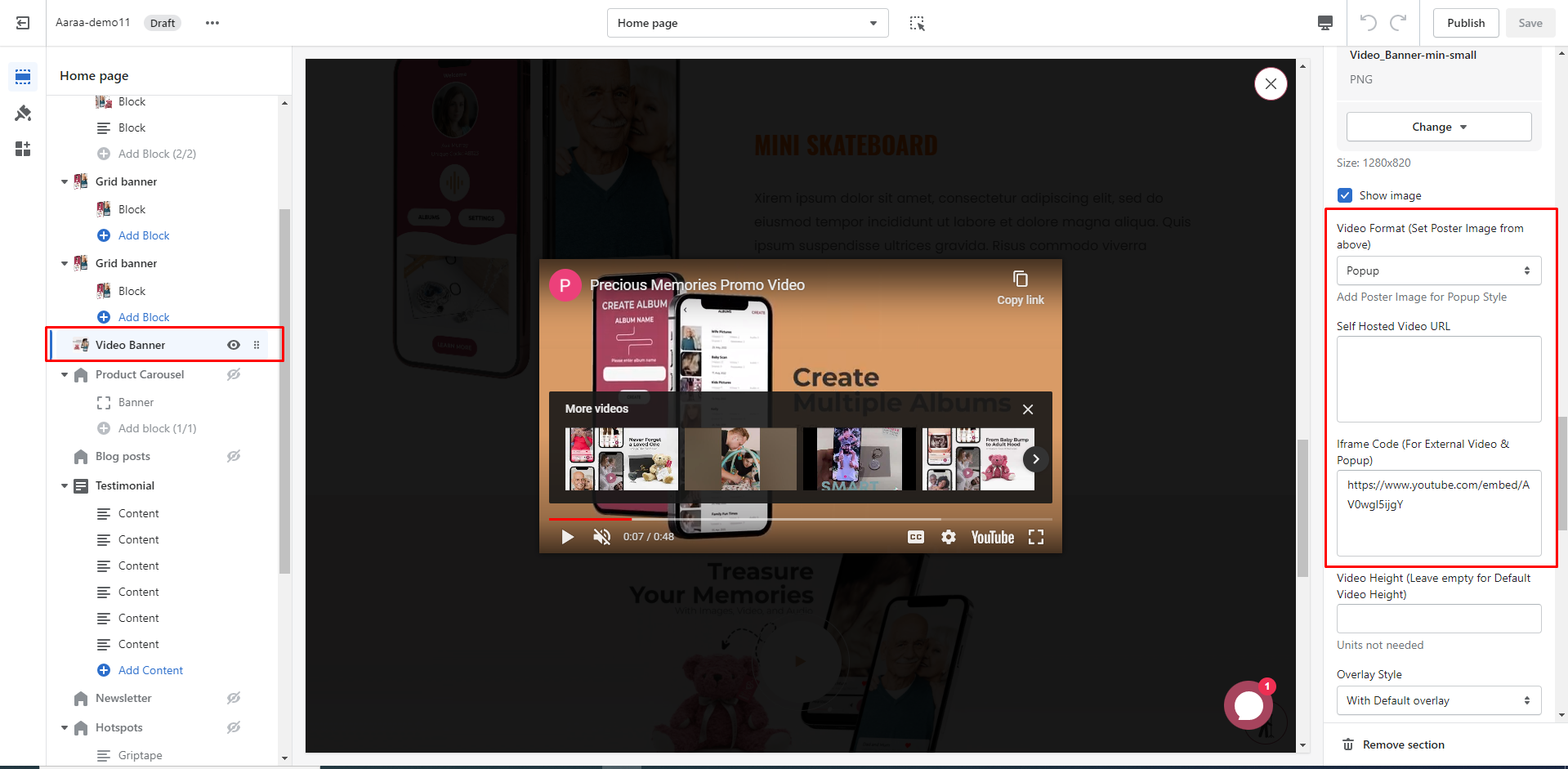Seek on the YouTube progress bar
1568x769 pixels.
pos(800,519)
